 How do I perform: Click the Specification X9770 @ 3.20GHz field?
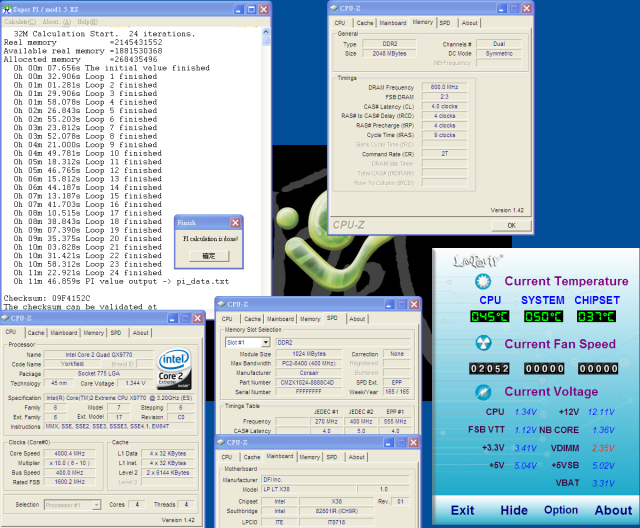pos(119,398)
